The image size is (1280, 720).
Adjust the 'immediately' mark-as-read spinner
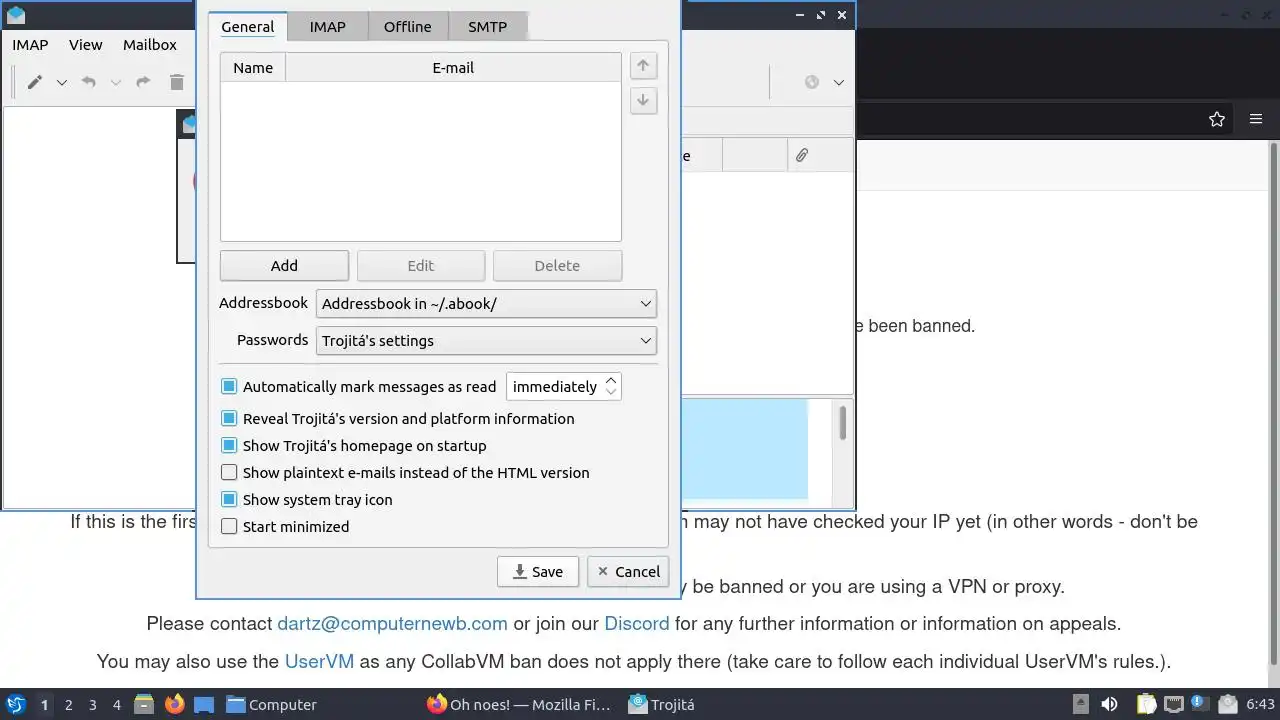[x=564, y=387]
